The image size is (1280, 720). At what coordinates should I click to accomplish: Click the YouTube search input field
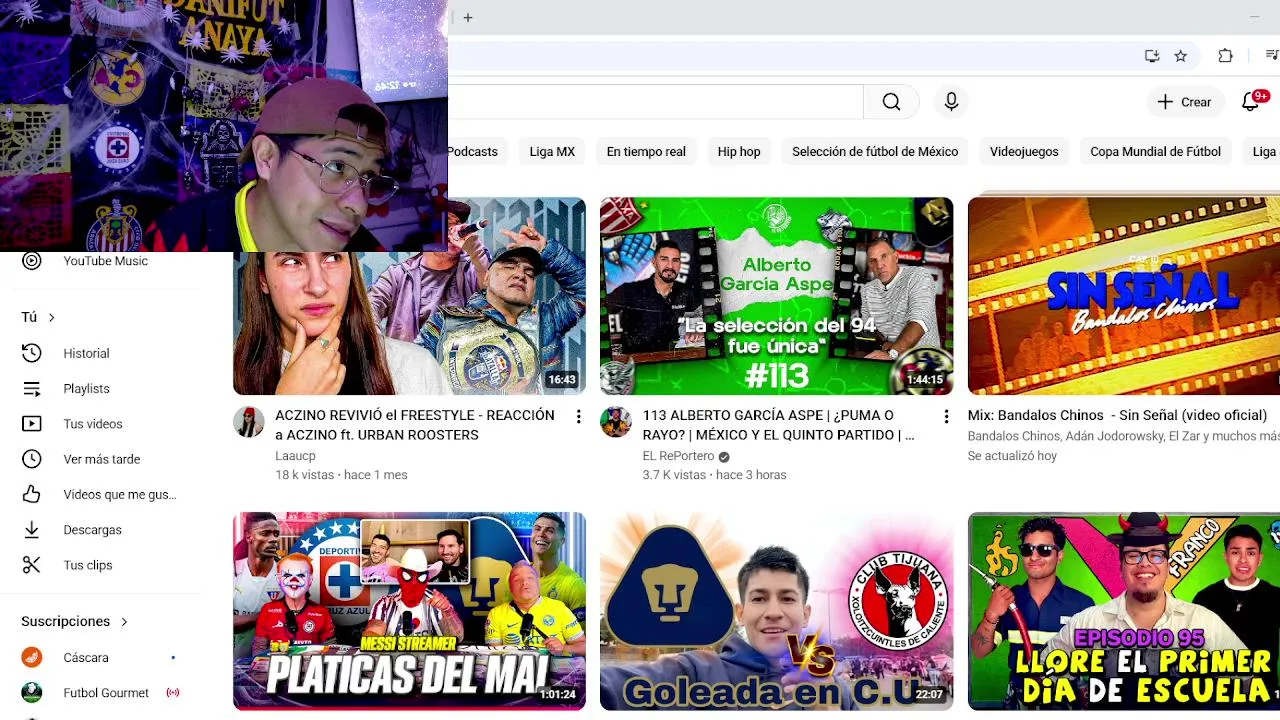point(655,102)
